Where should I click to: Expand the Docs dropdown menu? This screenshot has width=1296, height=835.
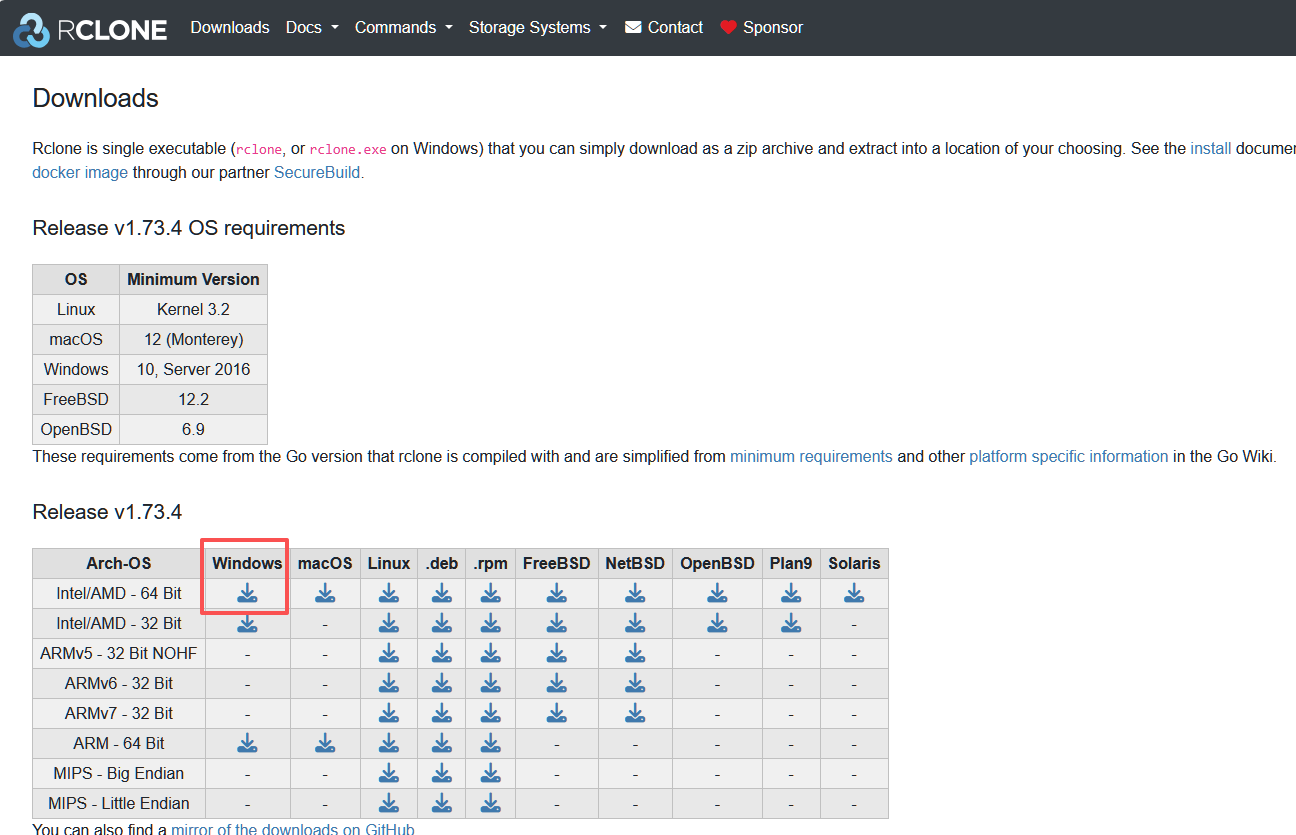point(312,28)
